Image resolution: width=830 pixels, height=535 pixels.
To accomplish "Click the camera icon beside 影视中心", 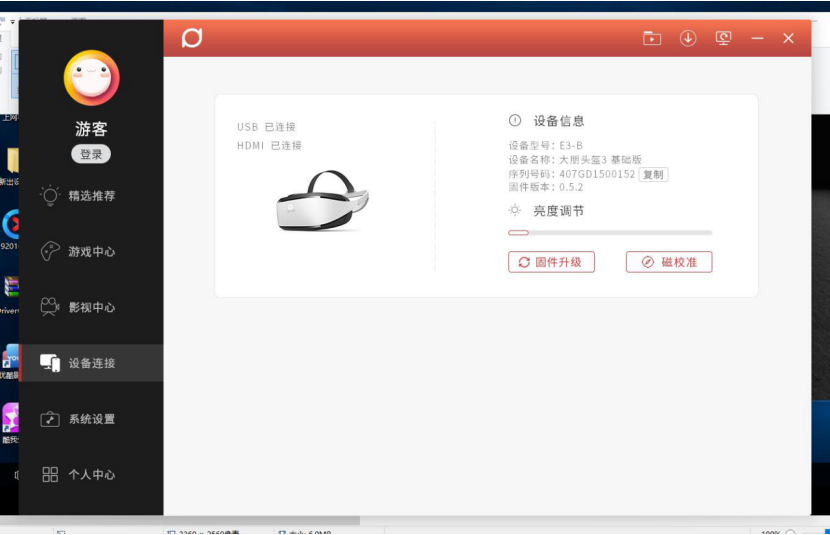I will coord(50,307).
